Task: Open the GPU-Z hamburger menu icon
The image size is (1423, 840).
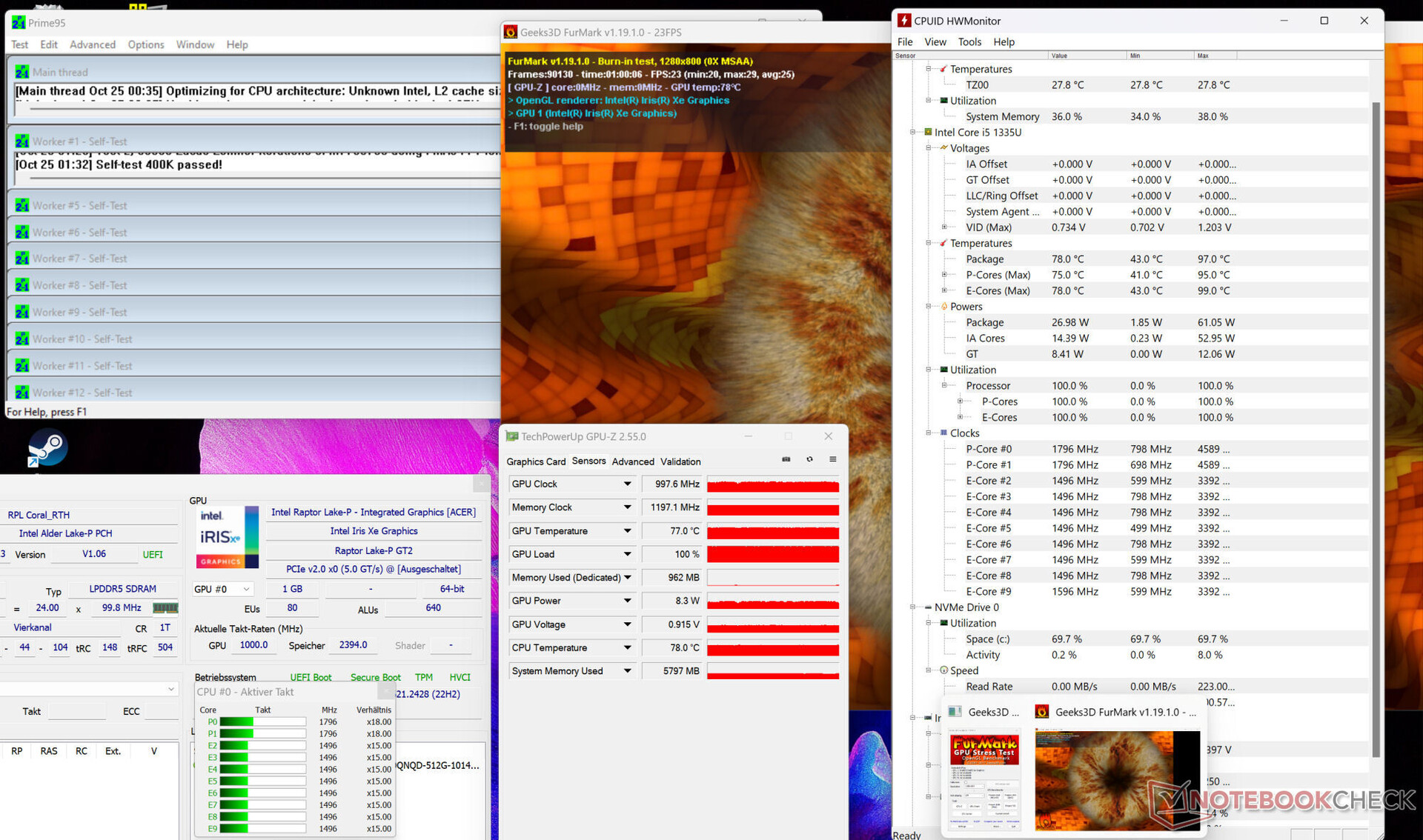Action: click(x=832, y=460)
